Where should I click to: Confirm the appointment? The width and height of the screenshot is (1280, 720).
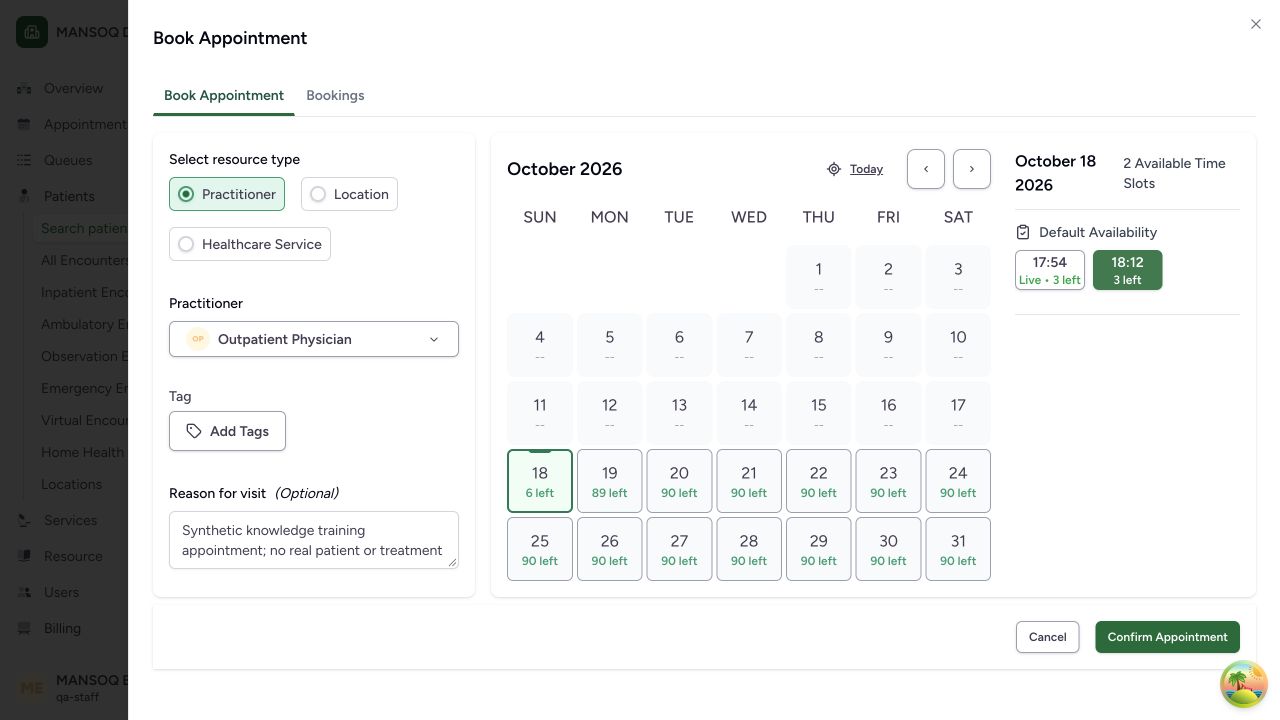(x=1167, y=637)
